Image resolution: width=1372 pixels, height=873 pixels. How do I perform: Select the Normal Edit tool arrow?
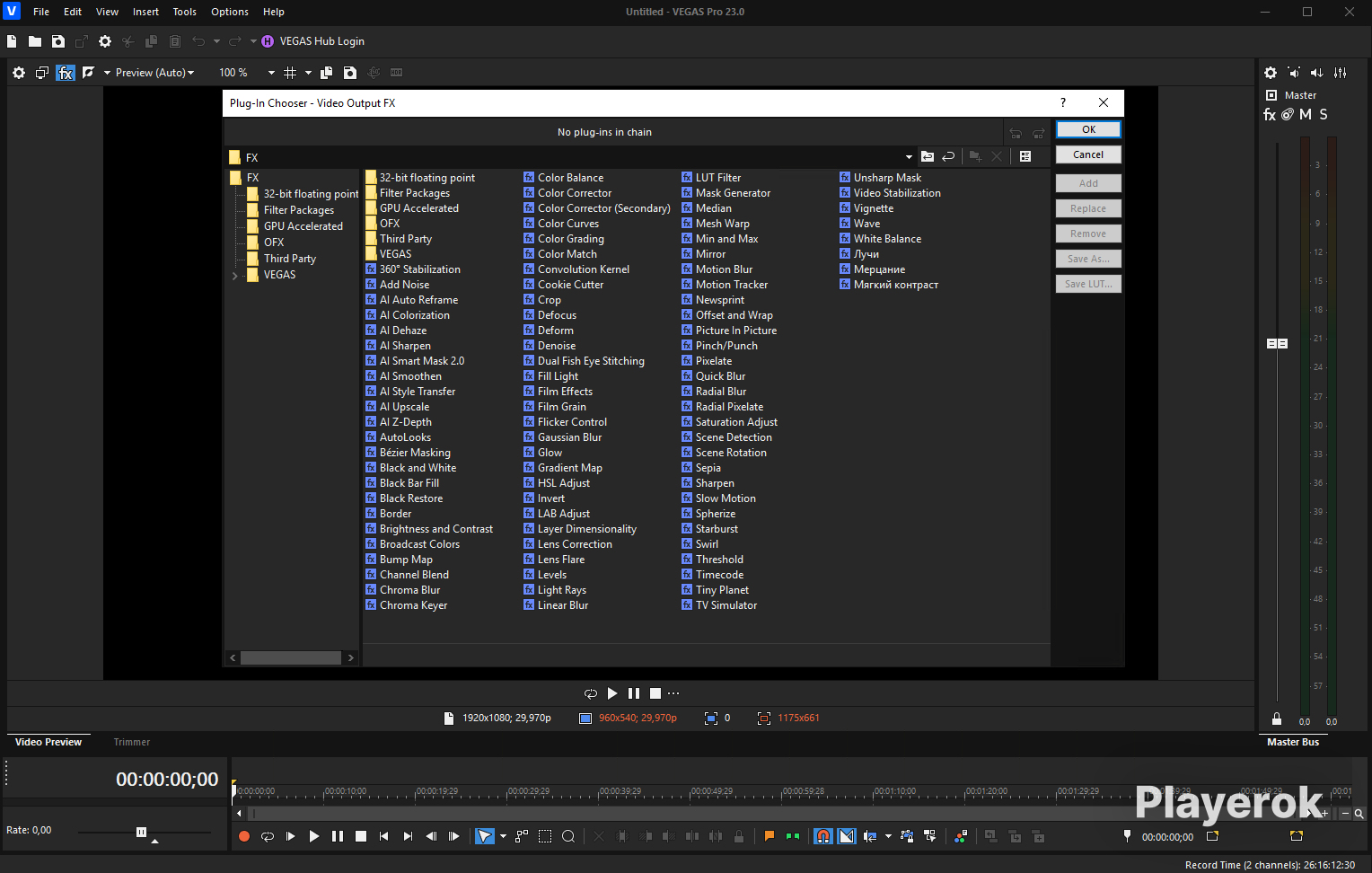484,836
